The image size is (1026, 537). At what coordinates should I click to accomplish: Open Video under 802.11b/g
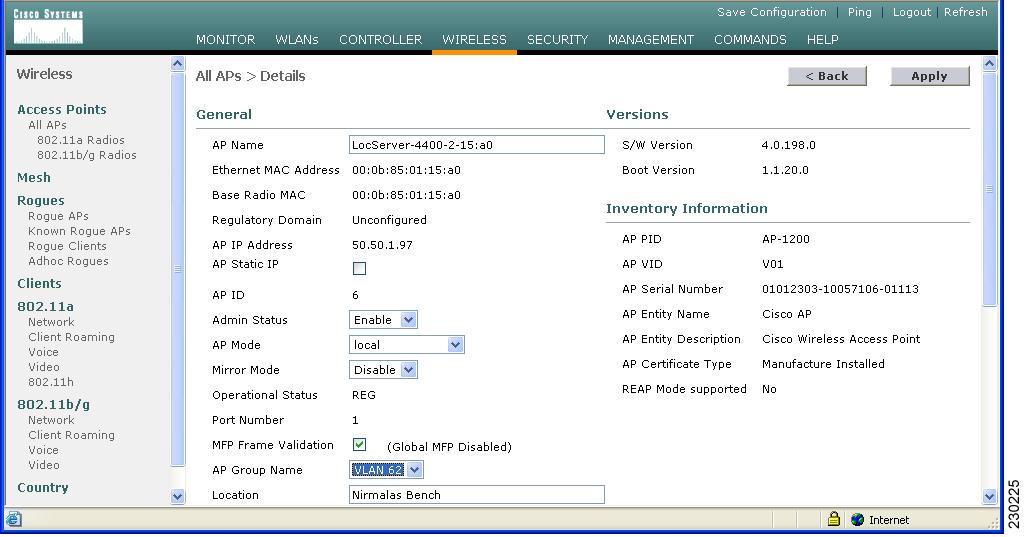tap(43, 465)
